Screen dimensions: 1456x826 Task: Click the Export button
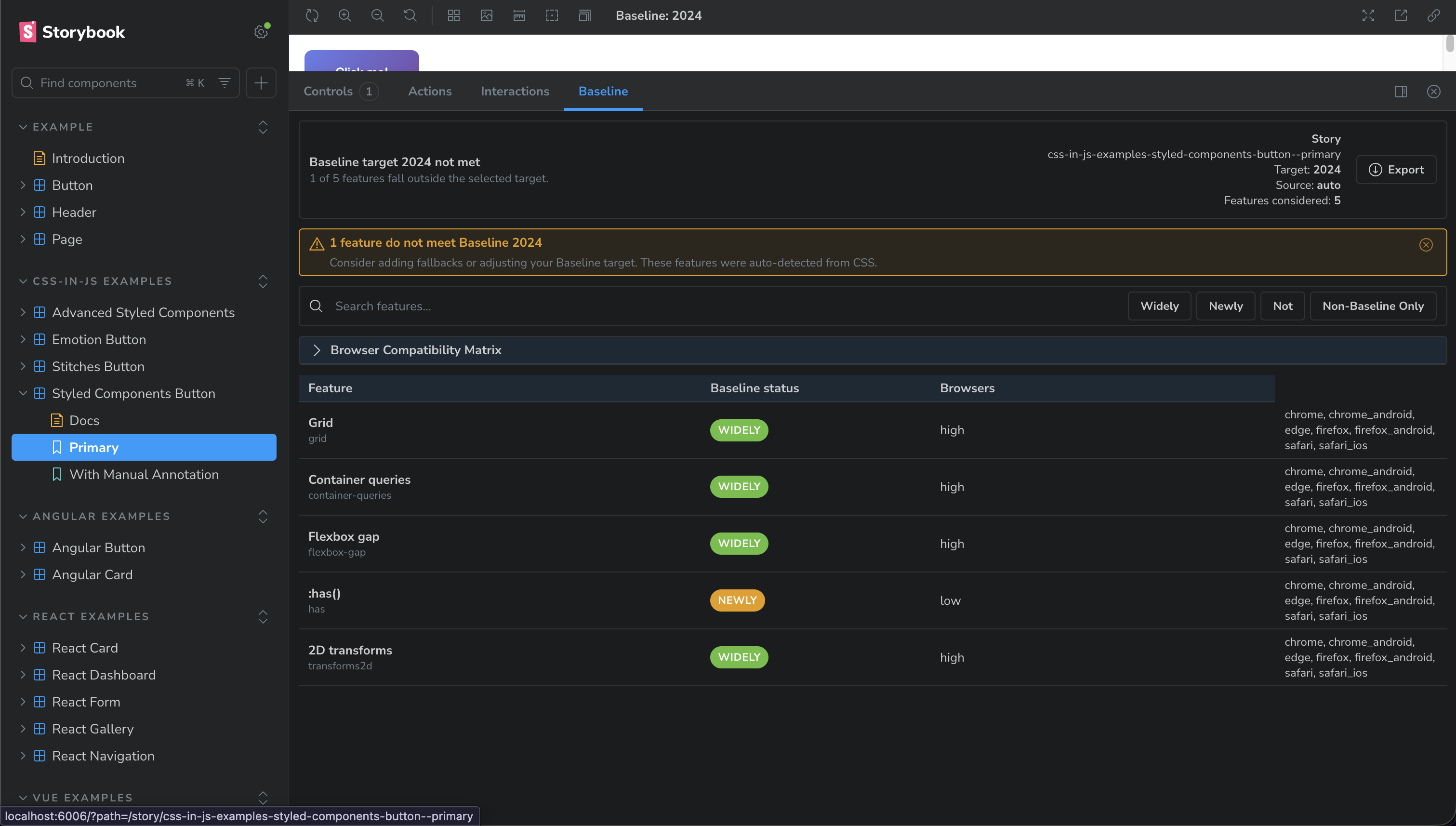click(1396, 170)
